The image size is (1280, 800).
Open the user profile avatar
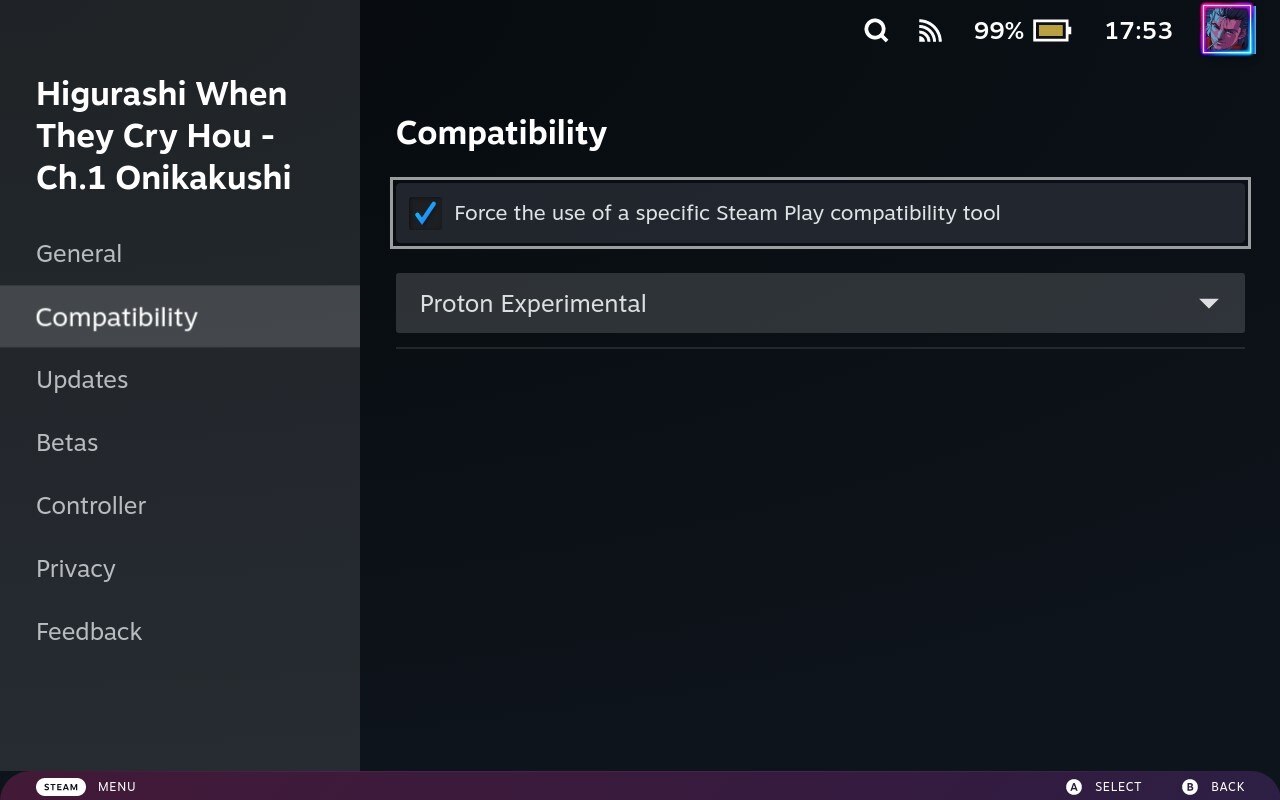point(1227,29)
